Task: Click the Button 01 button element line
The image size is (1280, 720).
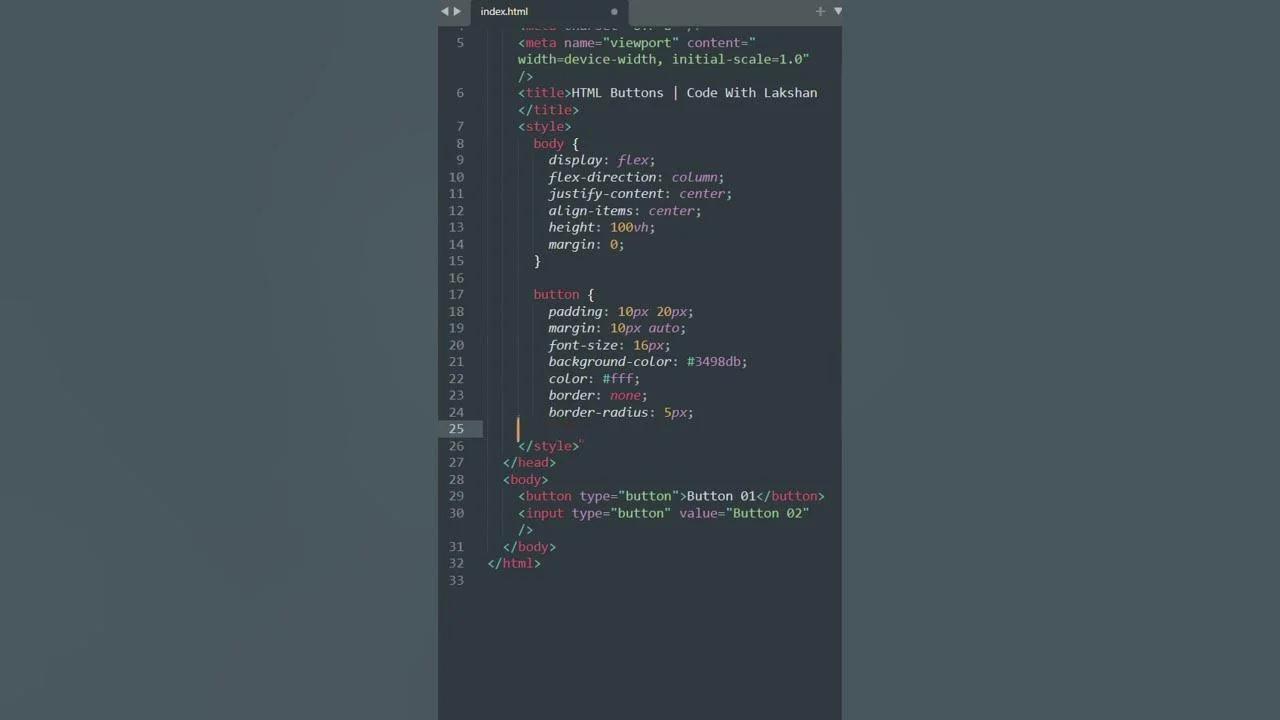Action: click(671, 496)
